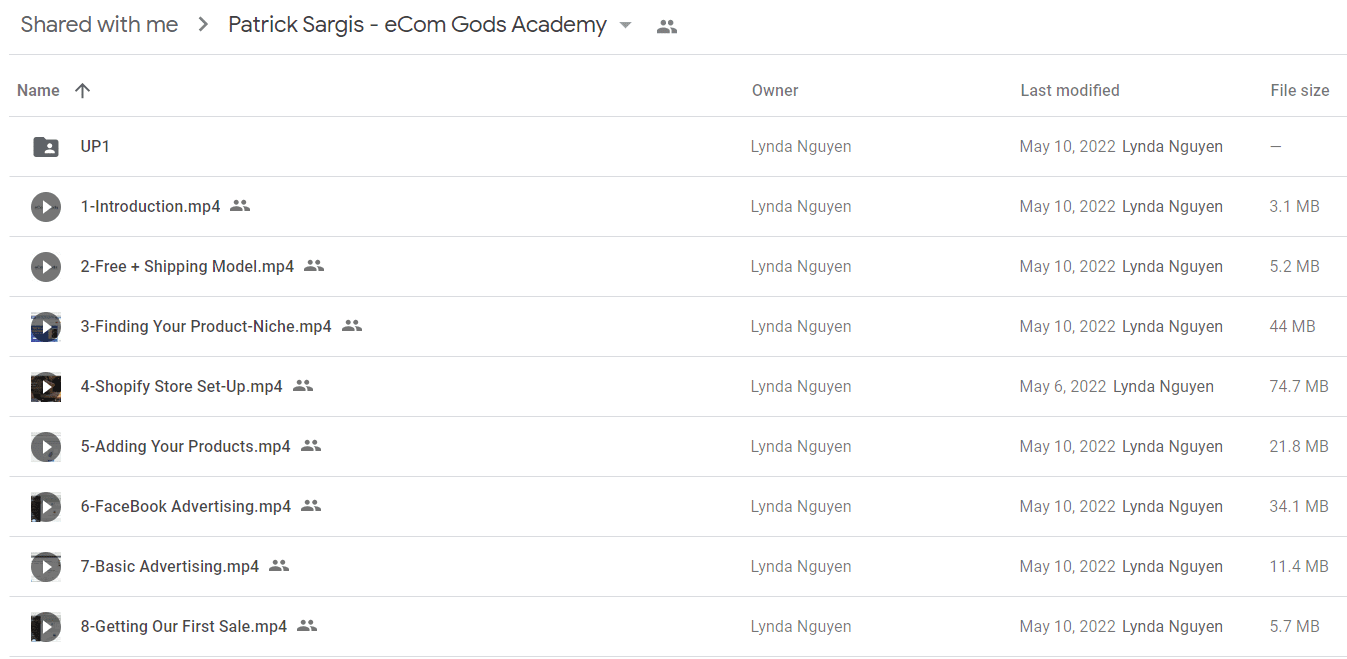The height and width of the screenshot is (659, 1347).
Task: Reverse sort direction with the Name arrow
Action: click(82, 90)
